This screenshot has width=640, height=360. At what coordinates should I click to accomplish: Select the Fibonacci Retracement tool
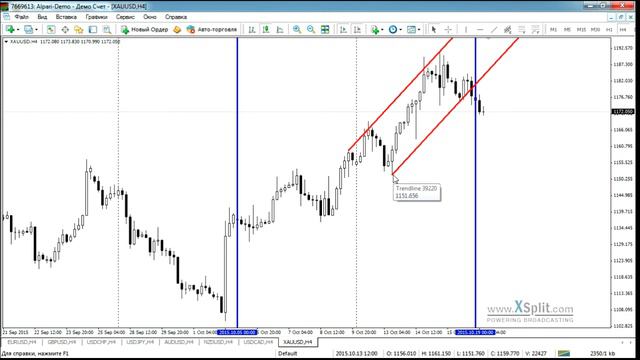point(522,29)
